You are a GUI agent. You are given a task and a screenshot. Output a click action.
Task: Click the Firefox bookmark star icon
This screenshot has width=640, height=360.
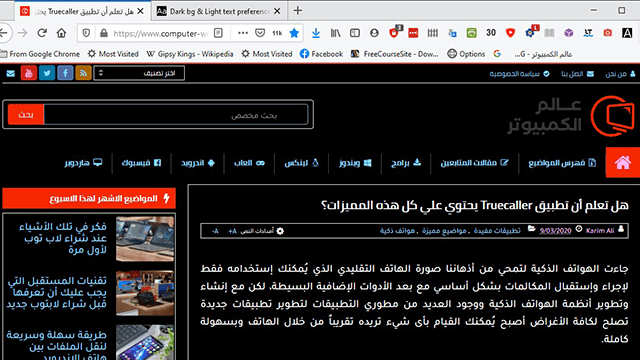click(294, 33)
